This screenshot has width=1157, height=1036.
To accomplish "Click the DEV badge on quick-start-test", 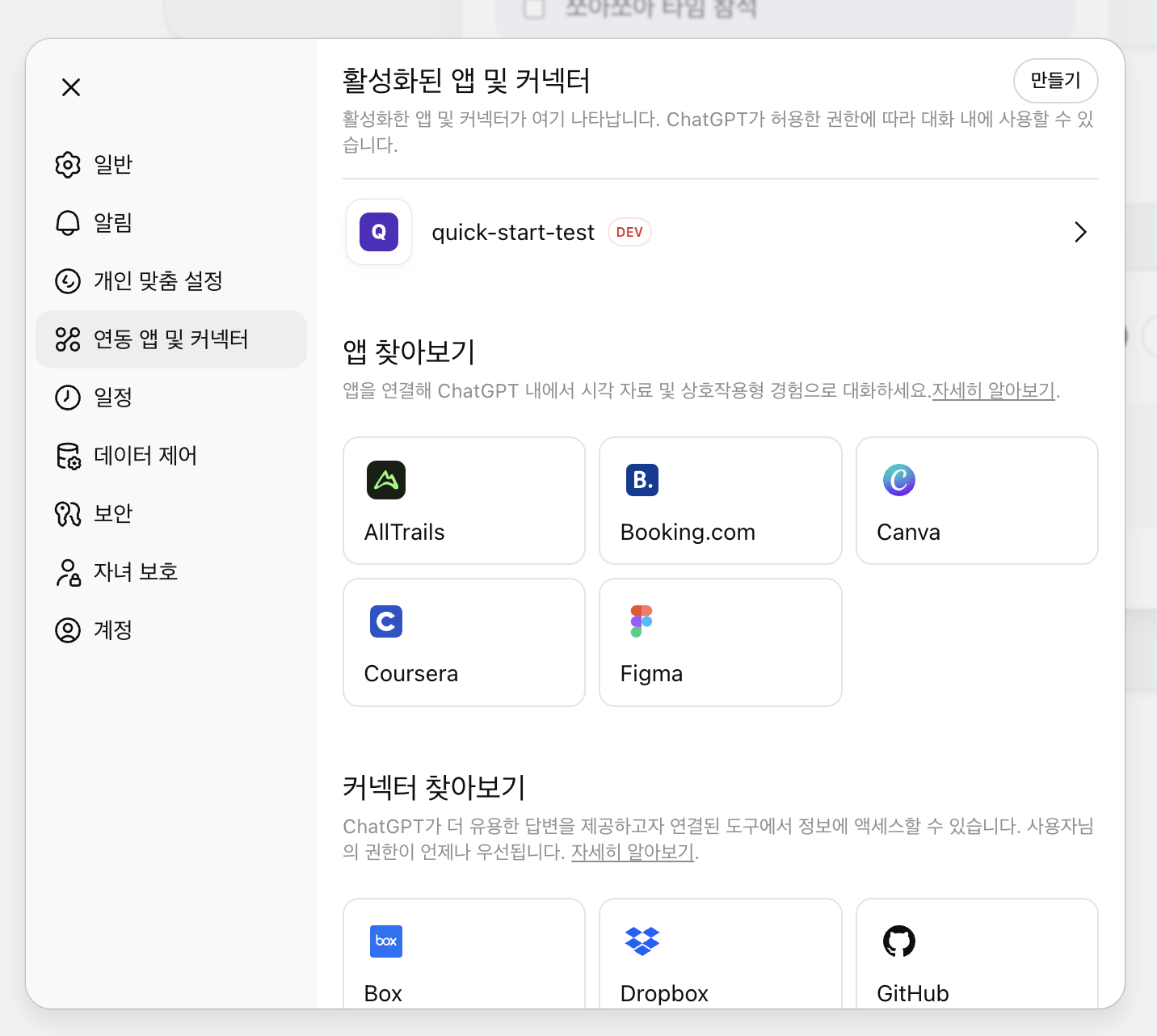I will (629, 233).
